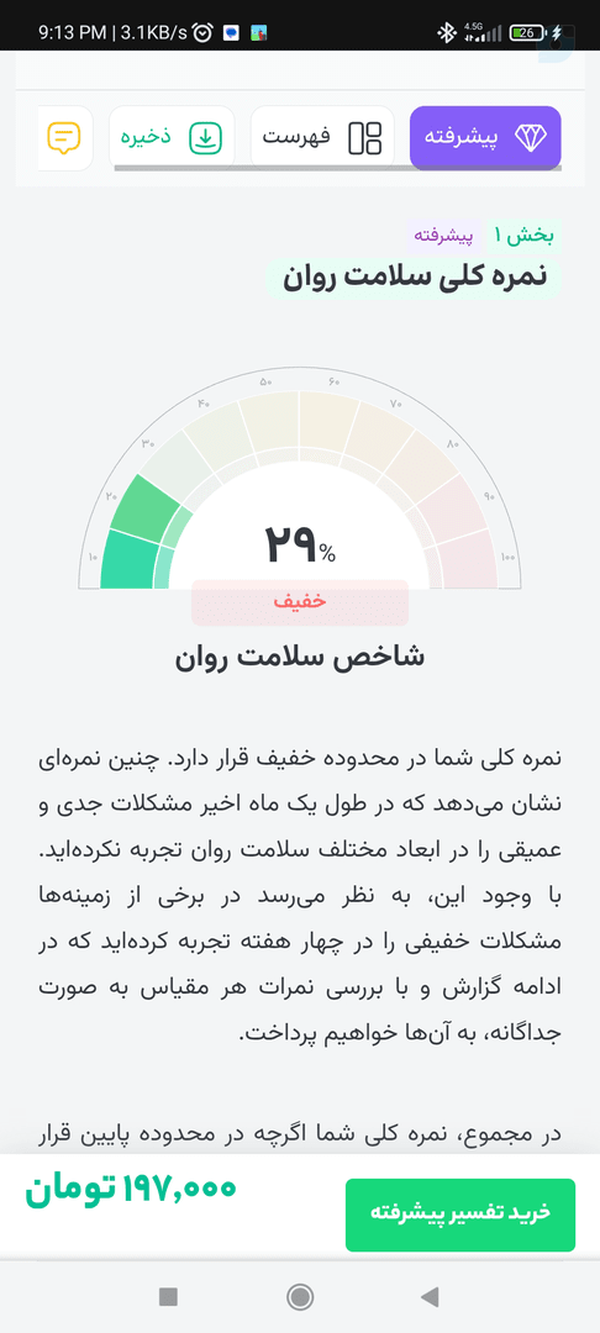
Task: Tap Android back triangle navigation button
Action: (x=430, y=1297)
